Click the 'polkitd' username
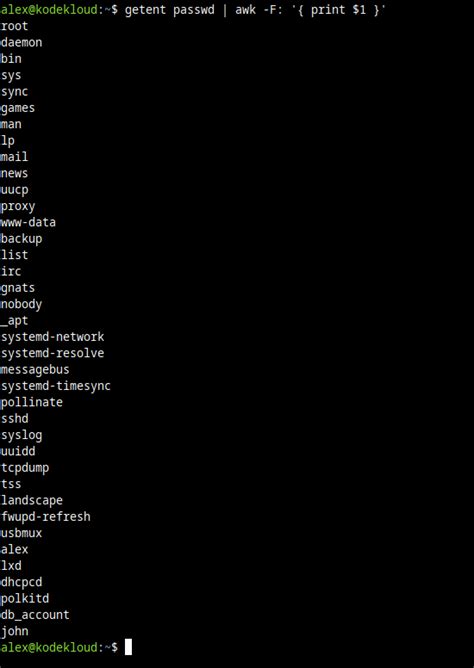 click(x=25, y=599)
